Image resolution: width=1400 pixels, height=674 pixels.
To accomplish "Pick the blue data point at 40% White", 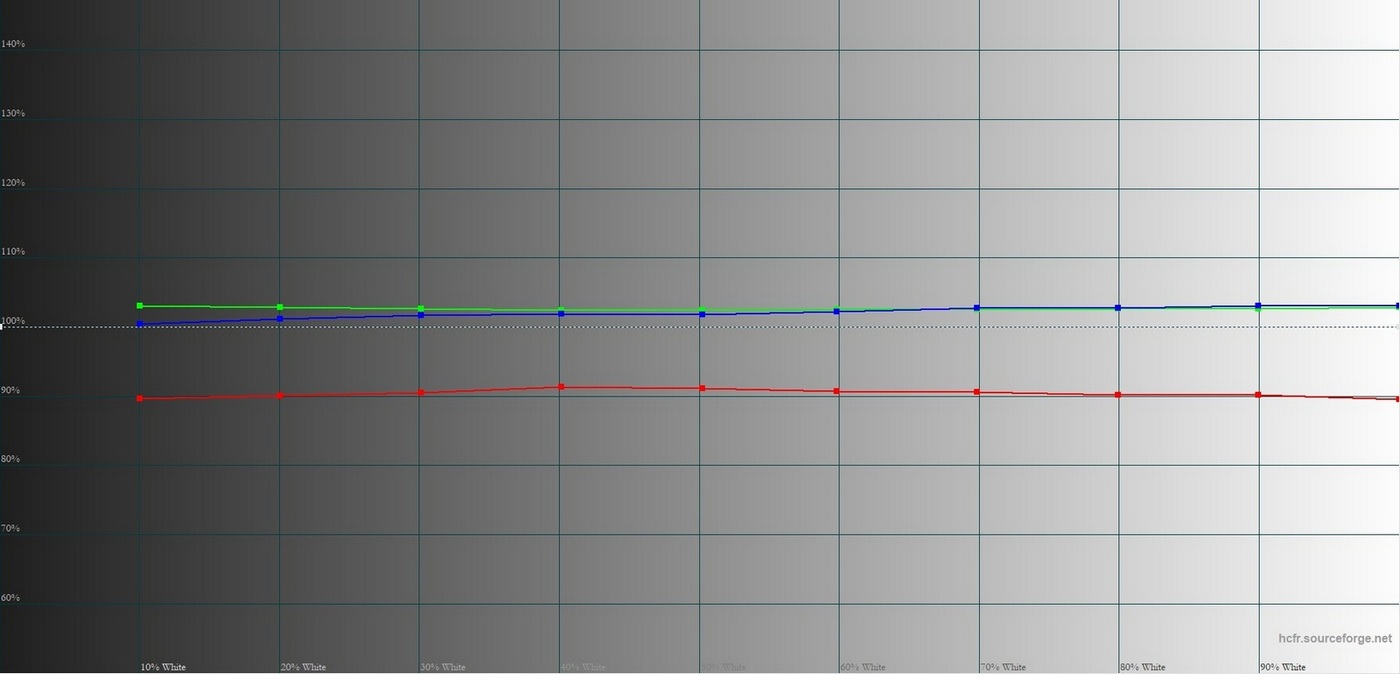I will (x=561, y=314).
